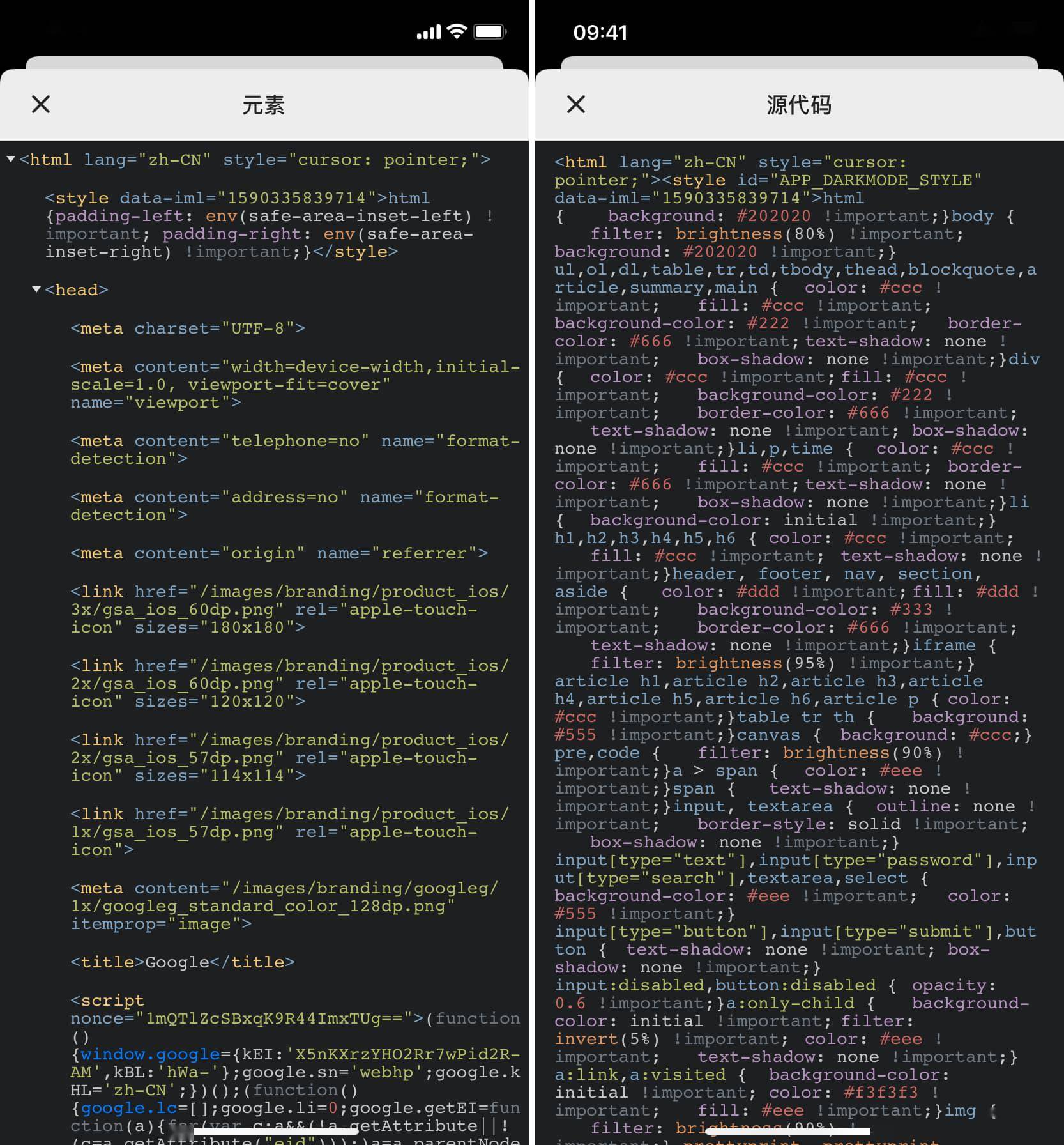Close the 元素 panel with the X icon

click(x=41, y=104)
